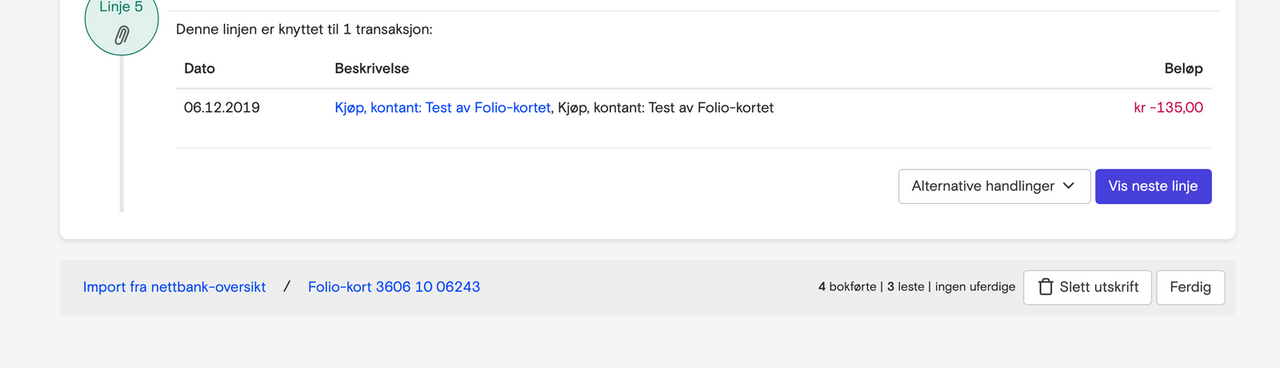Image resolution: width=1280 pixels, height=368 pixels.
Task: Click the vertical timeline line below Linje 5
Action: (x=122, y=136)
